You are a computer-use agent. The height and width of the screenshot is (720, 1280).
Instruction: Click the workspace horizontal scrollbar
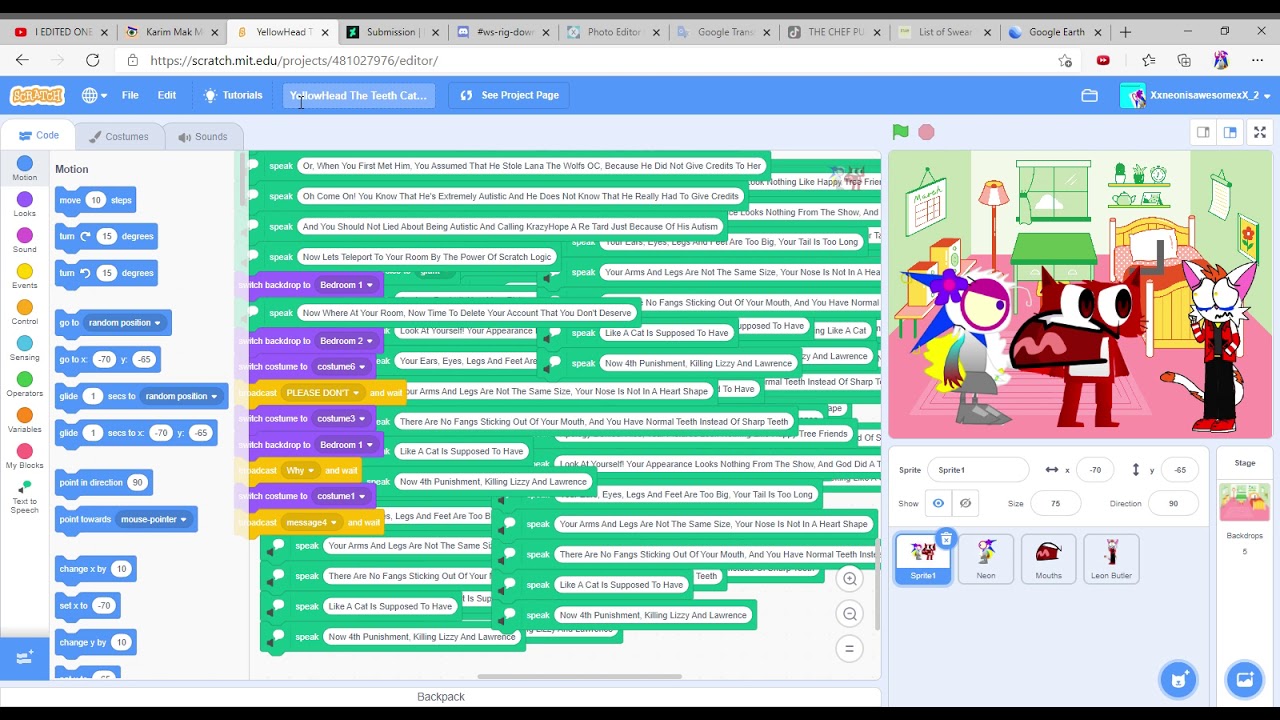click(x=578, y=677)
